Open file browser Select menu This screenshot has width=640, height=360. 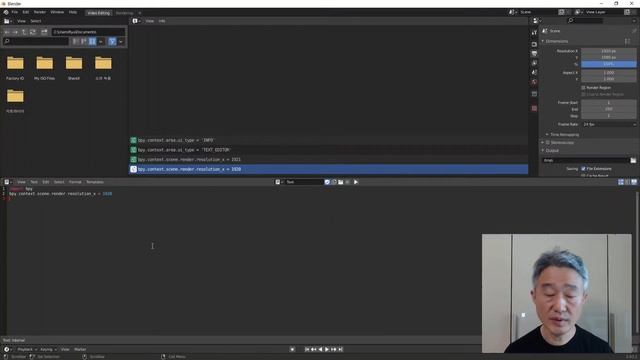coord(36,21)
